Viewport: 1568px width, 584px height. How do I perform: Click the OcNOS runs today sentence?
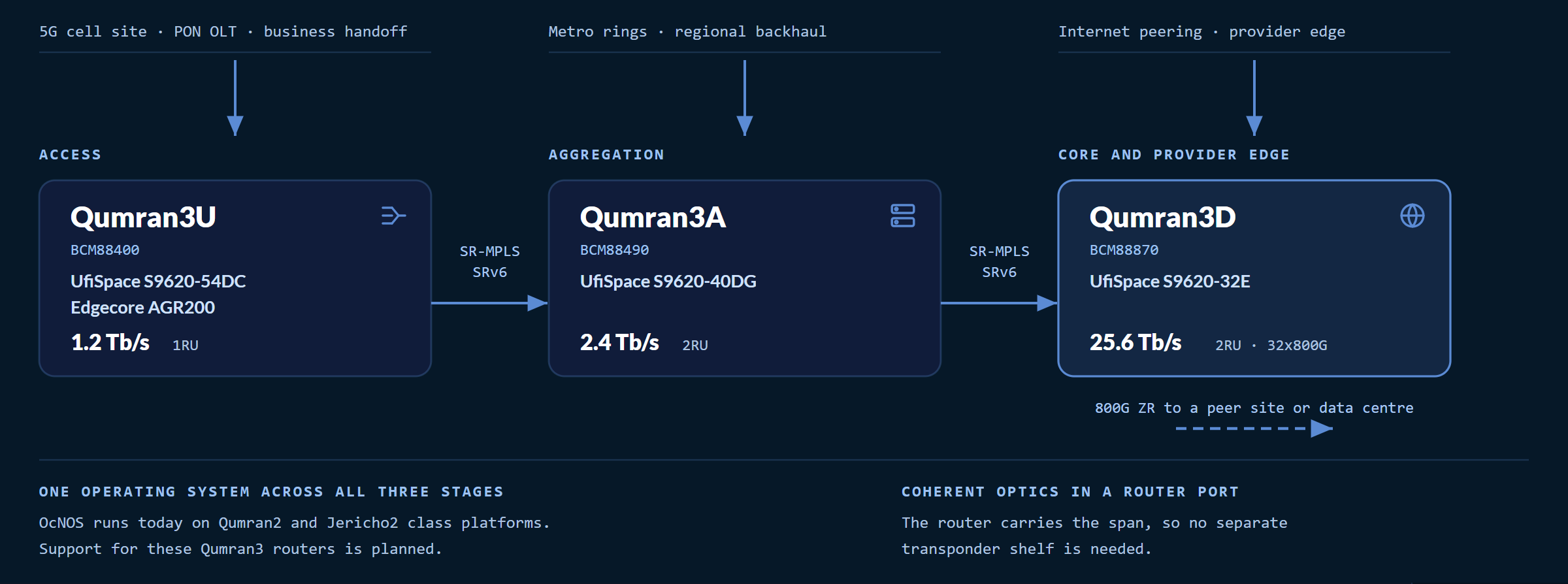pyautogui.click(x=295, y=523)
